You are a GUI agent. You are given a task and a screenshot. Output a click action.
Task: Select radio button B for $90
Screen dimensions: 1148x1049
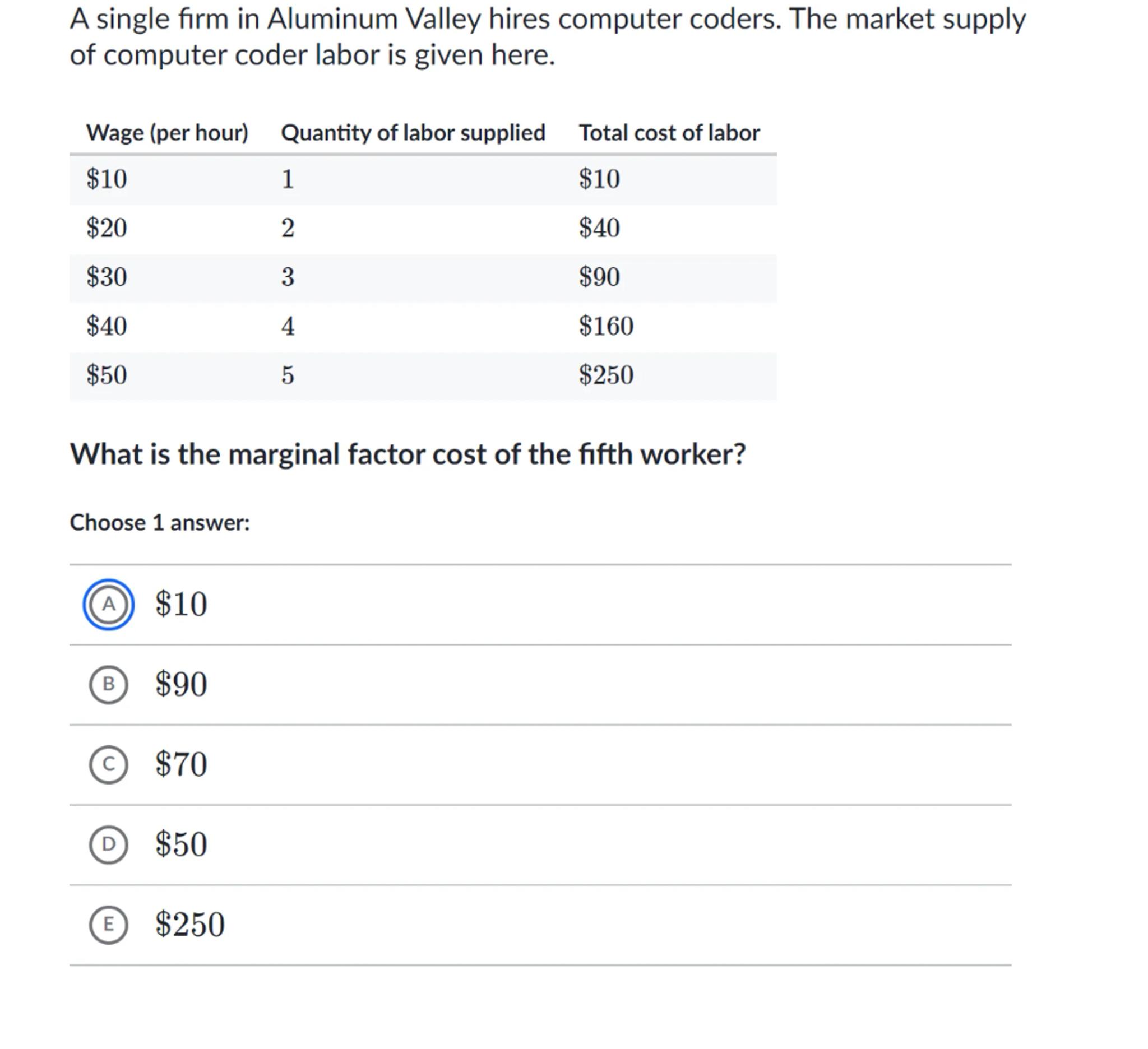(108, 684)
